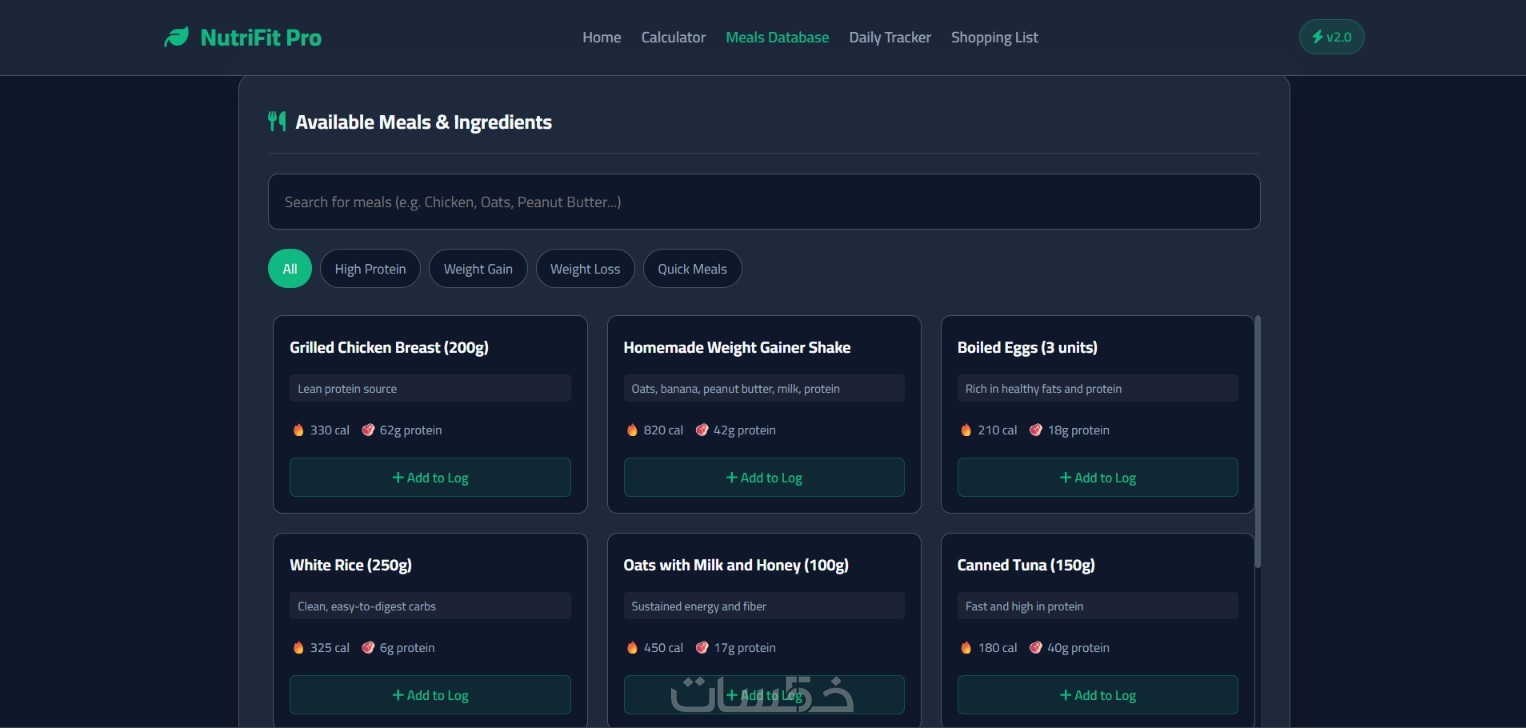Click the meat icon beside 18g protein

pos(1036,430)
